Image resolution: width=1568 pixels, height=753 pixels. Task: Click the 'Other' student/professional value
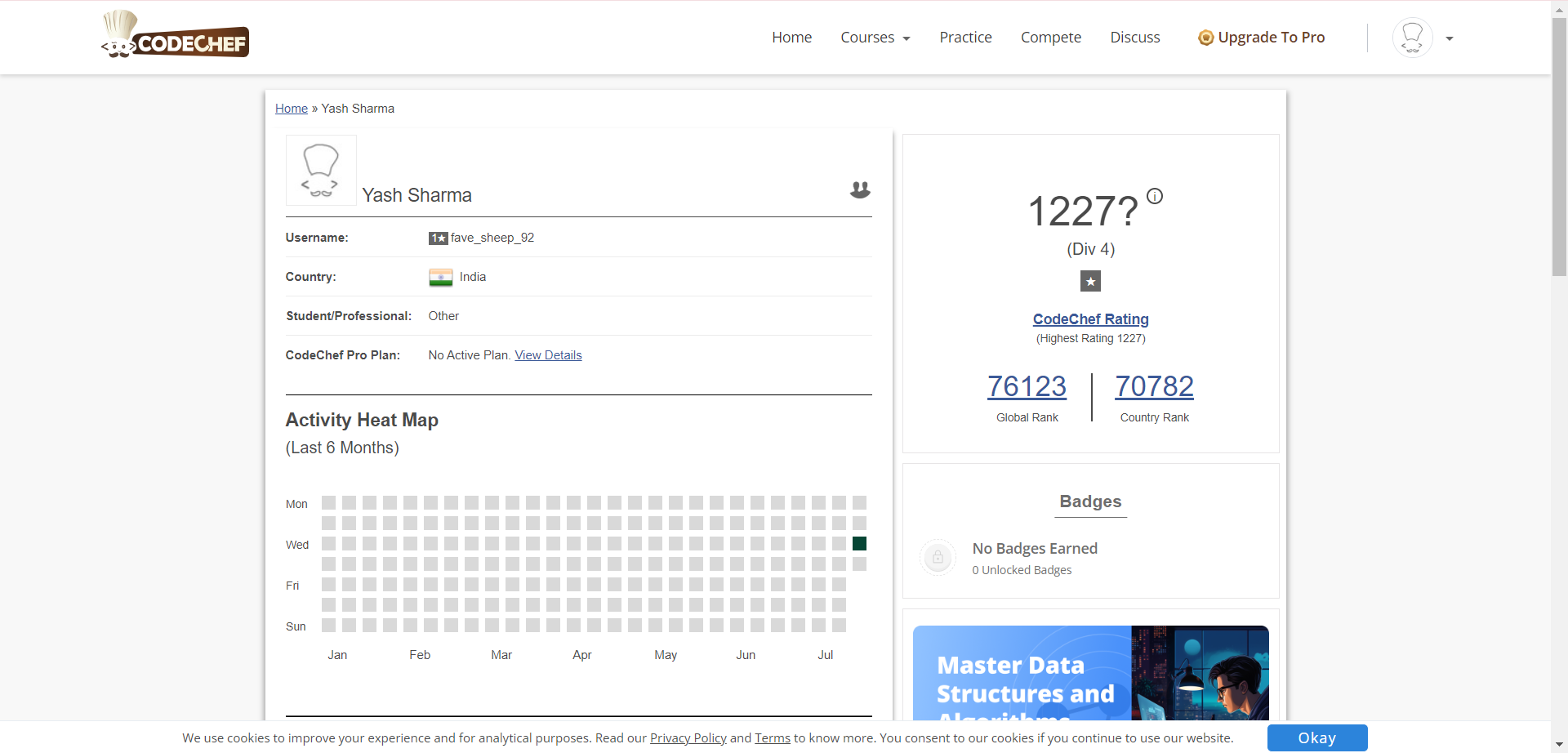coord(443,316)
